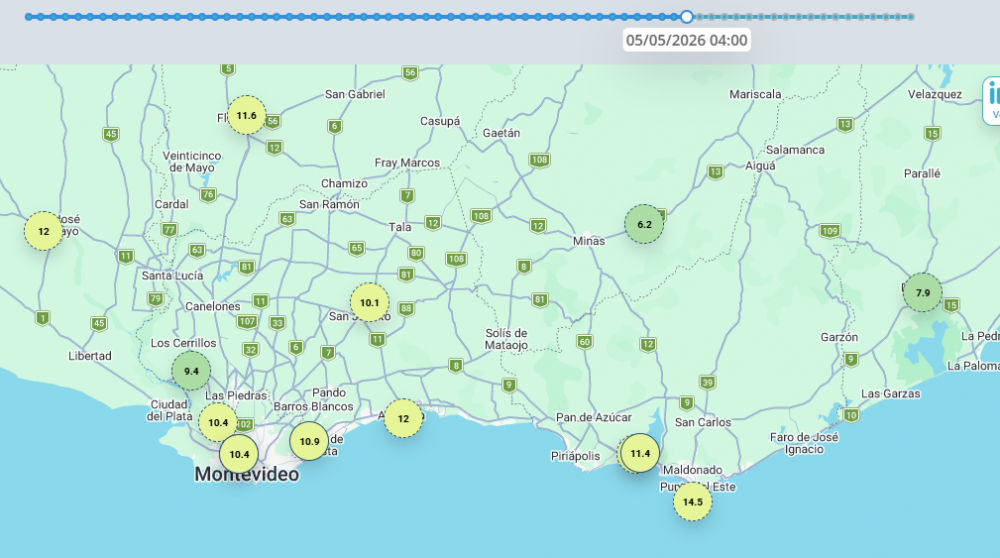The height and width of the screenshot is (558, 1000).
Task: Click the Libertad town label
Action: pyautogui.click(x=90, y=356)
